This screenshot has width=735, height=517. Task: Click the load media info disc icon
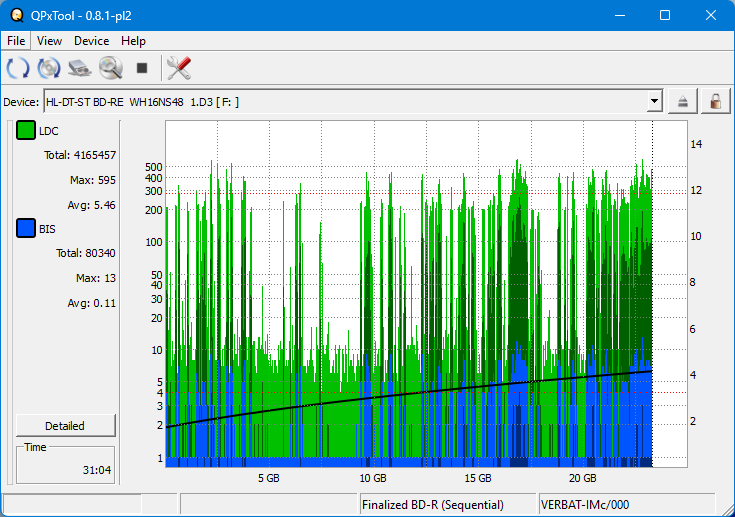49,68
